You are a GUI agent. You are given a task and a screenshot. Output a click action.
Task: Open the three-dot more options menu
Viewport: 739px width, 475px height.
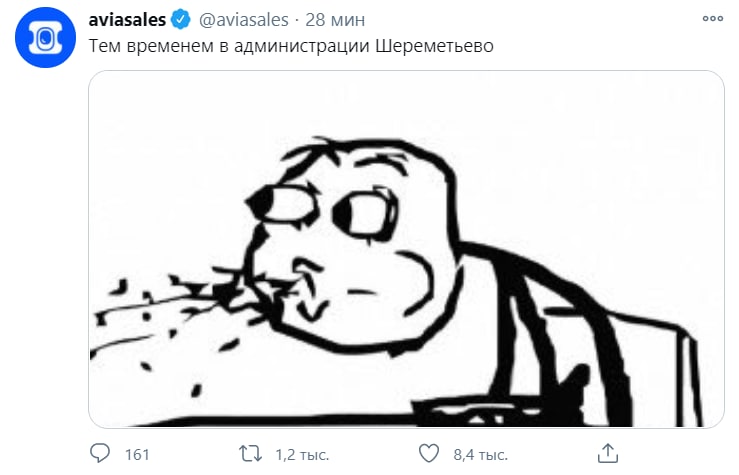pyautogui.click(x=713, y=18)
